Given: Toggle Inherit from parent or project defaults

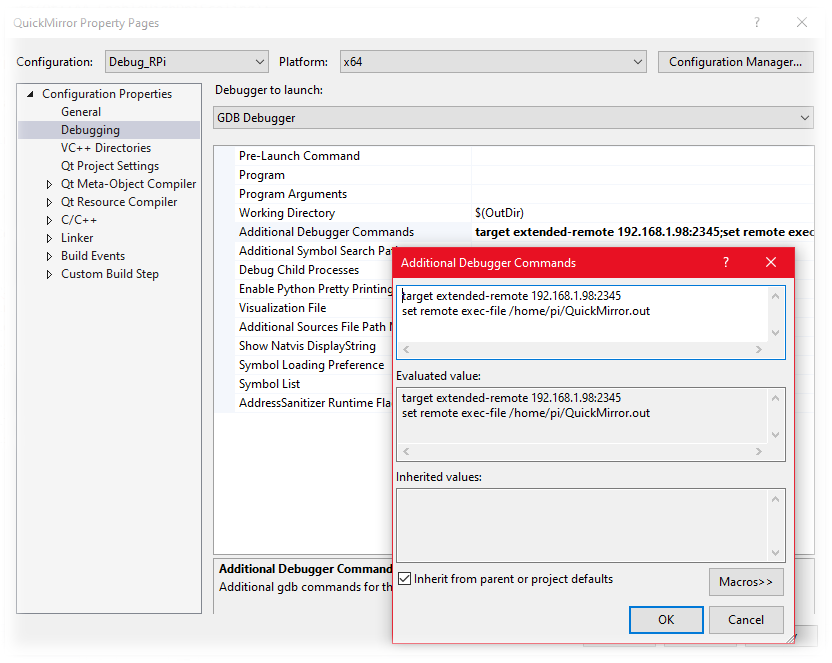Looking at the screenshot, I should (405, 579).
